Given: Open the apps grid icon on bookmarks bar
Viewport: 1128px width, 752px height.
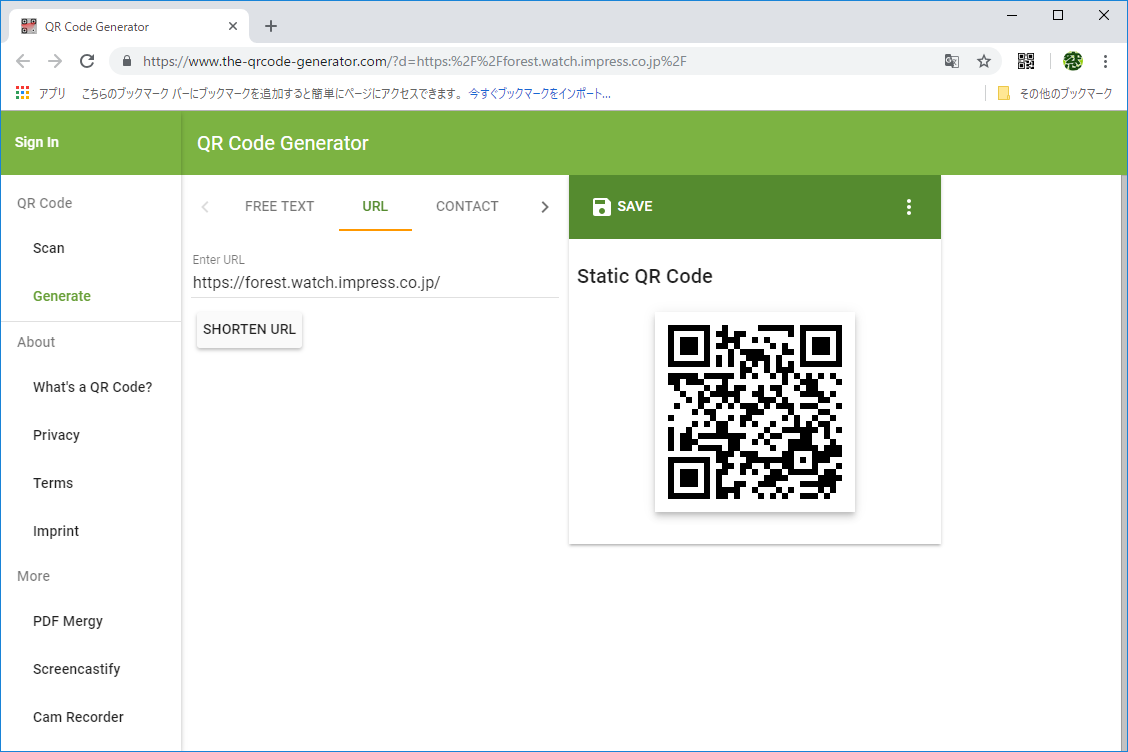Looking at the screenshot, I should [22, 92].
